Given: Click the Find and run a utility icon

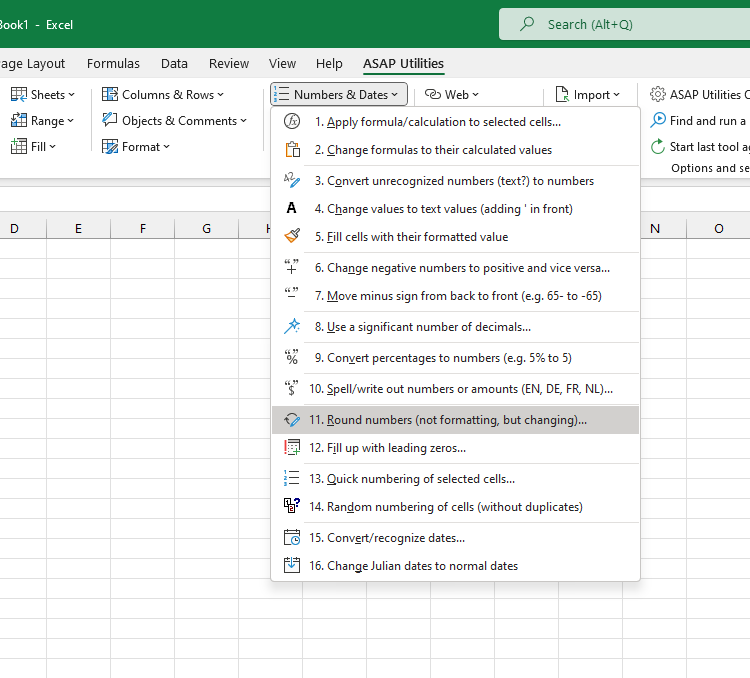Looking at the screenshot, I should pyautogui.click(x=658, y=120).
